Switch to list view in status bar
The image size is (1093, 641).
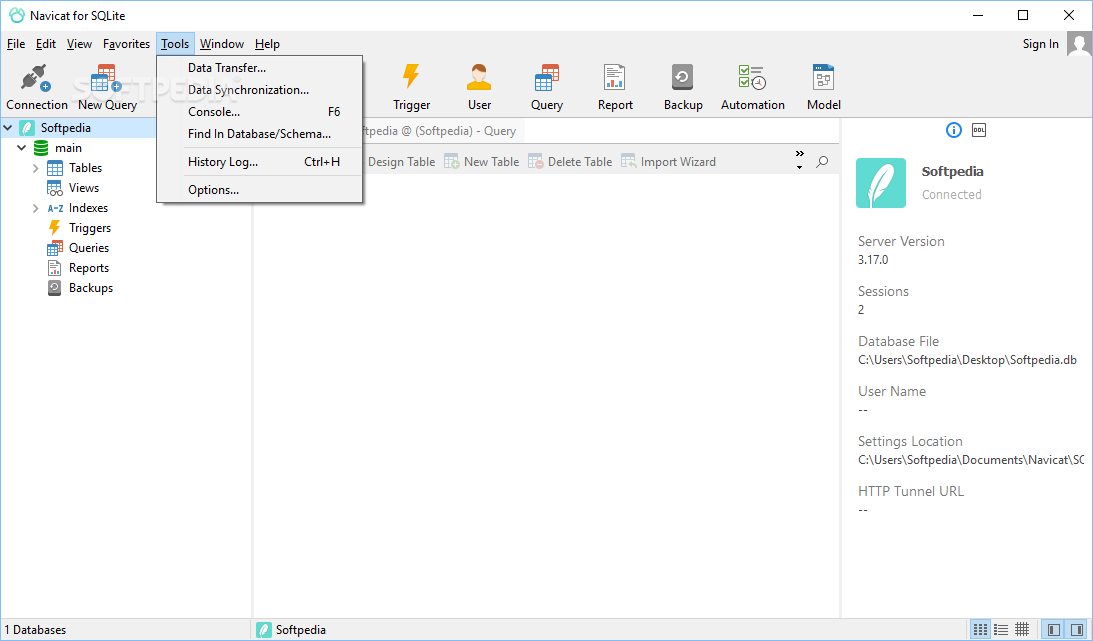pos(980,630)
